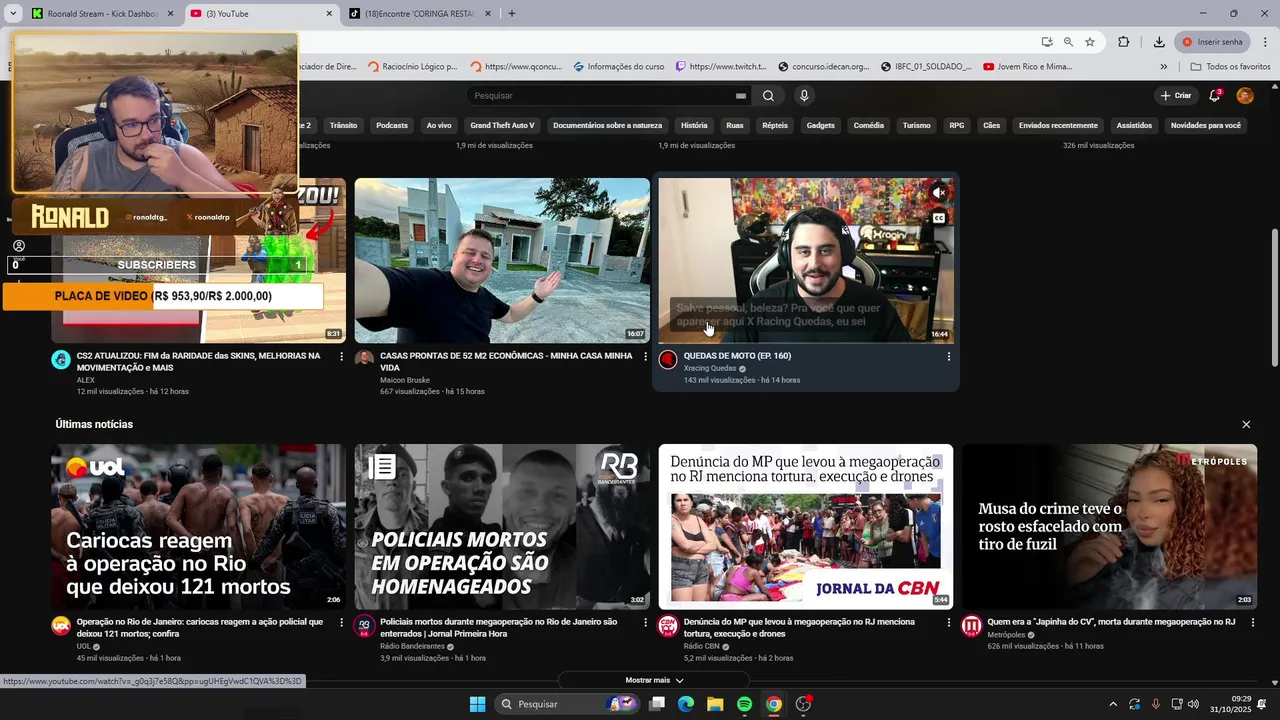Open more options for Japinha do CV video
Image resolution: width=1280 pixels, height=720 pixels.
tap(1252, 622)
